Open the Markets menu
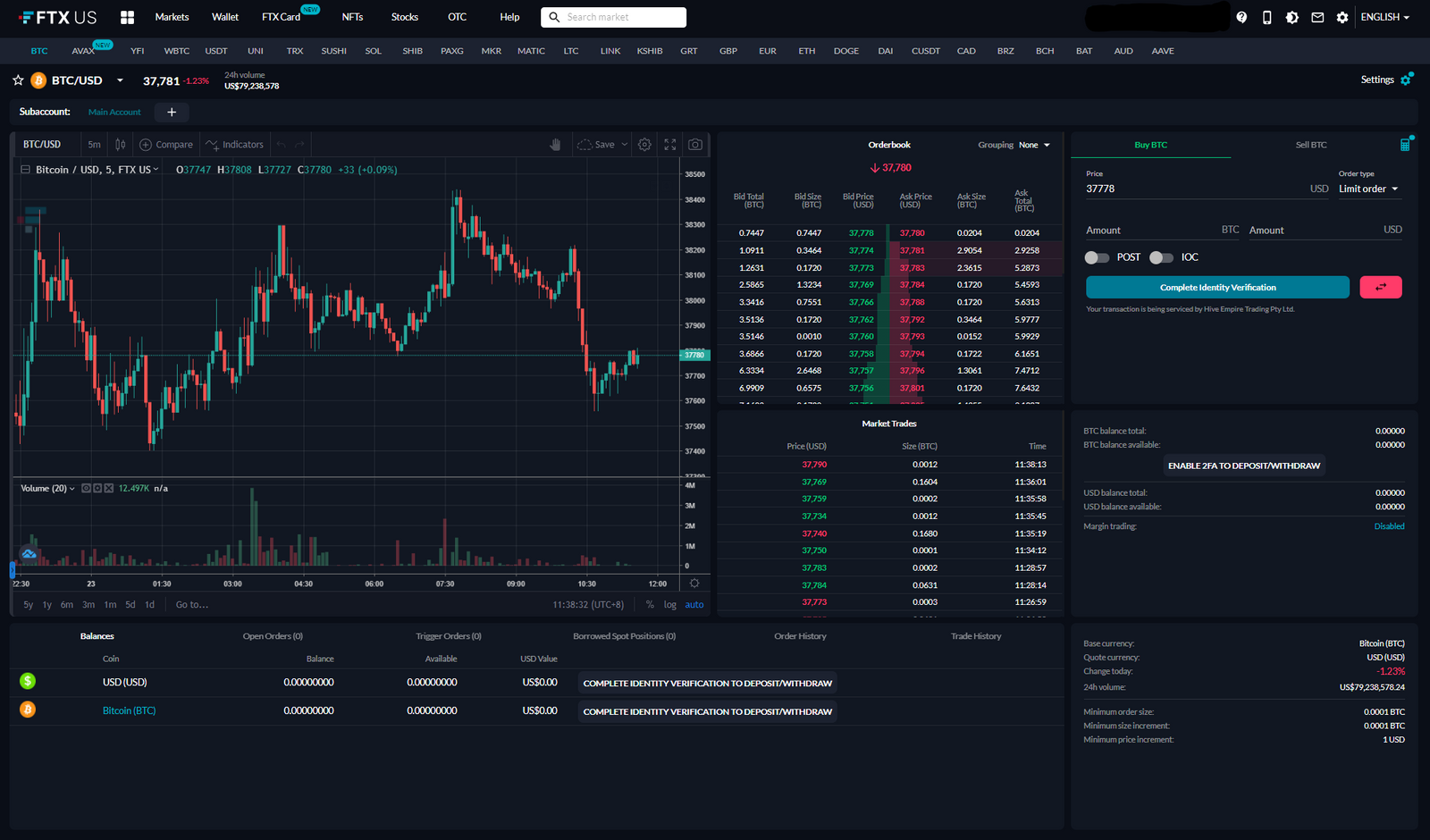1430x840 pixels. 172,17
